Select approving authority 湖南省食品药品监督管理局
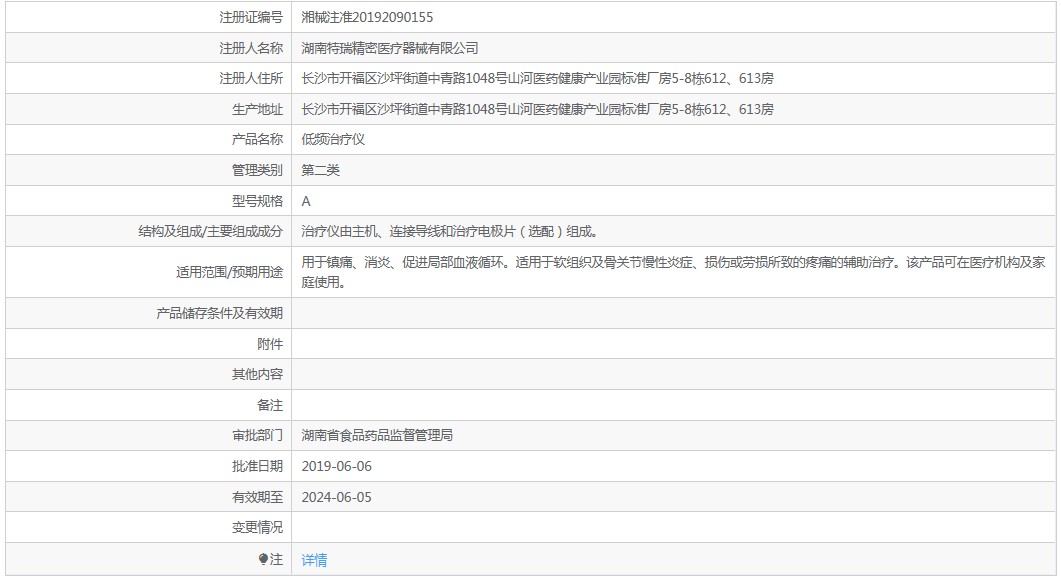The width and height of the screenshot is (1061, 578). click(x=377, y=435)
